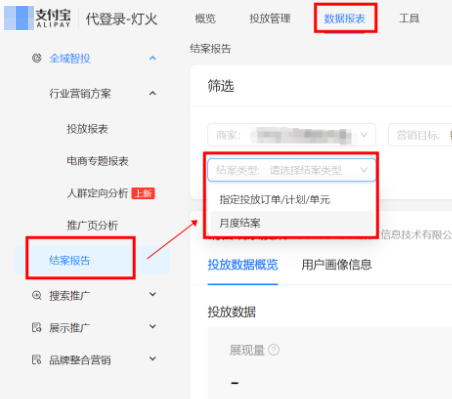The image size is (452, 399).
Task: Click the 结案报告 breadcrumb heading
Action: click(x=210, y=49)
